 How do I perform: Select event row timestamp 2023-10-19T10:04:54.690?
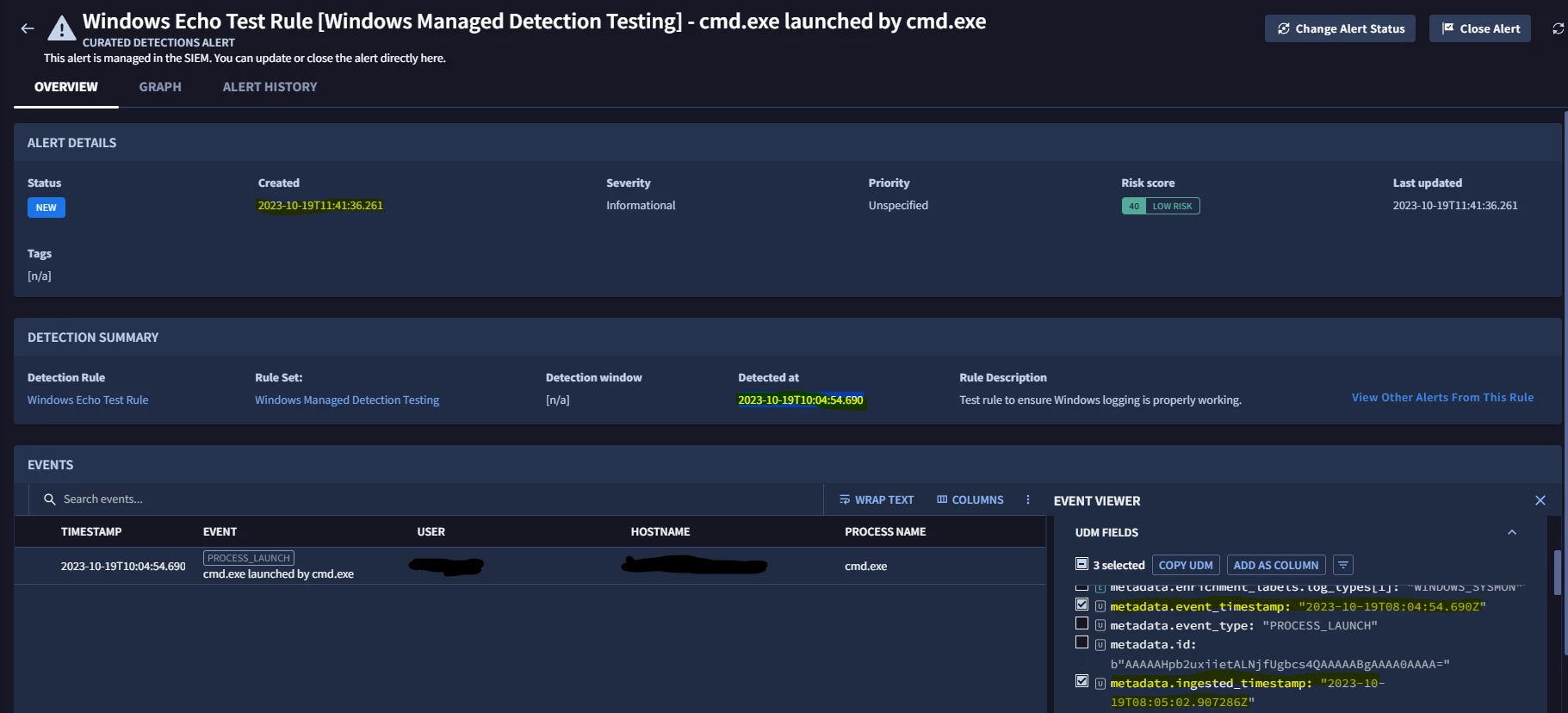(123, 566)
